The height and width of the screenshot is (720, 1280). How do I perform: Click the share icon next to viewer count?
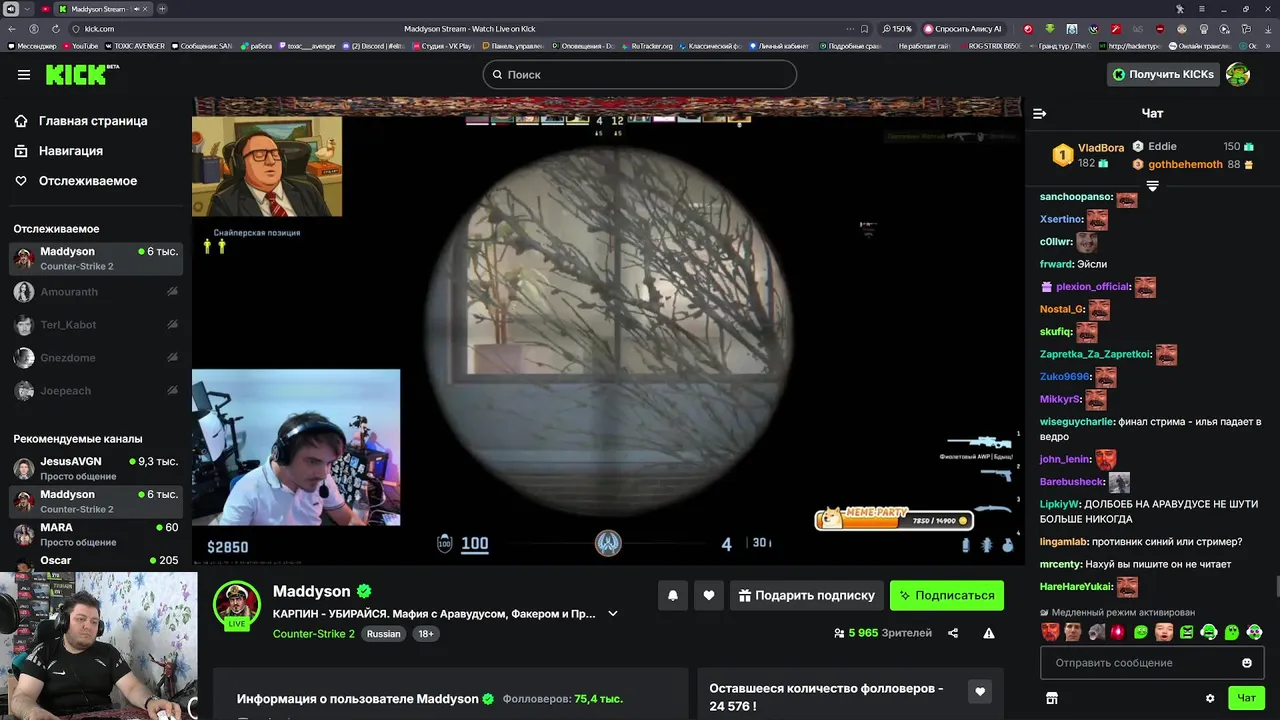tap(953, 633)
